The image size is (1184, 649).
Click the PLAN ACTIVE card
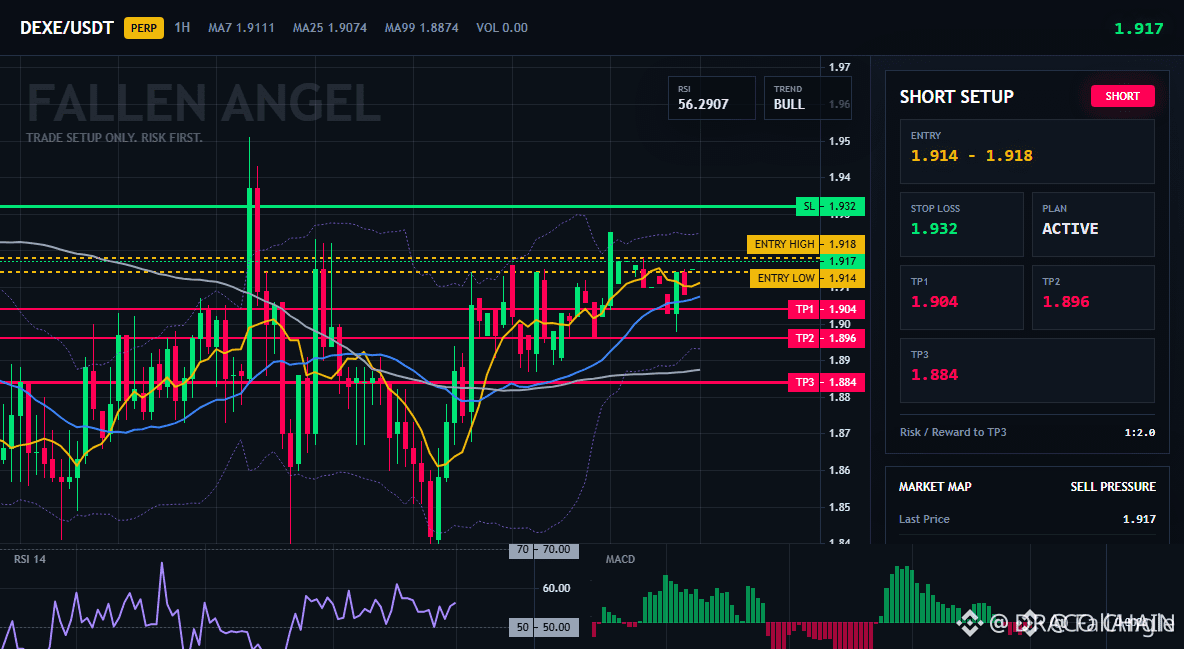click(1093, 224)
